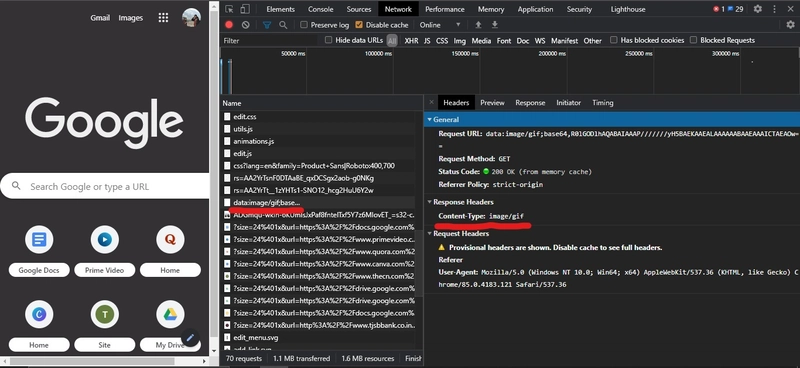Viewport: 800px width, 368px height.
Task: Check Has blocked cookies
Action: tap(614, 40)
